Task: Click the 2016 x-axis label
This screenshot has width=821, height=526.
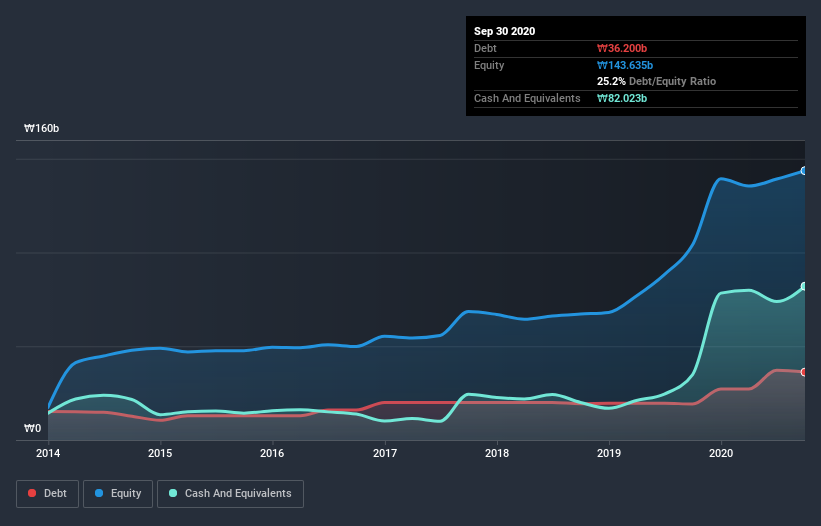Action: click(x=272, y=453)
